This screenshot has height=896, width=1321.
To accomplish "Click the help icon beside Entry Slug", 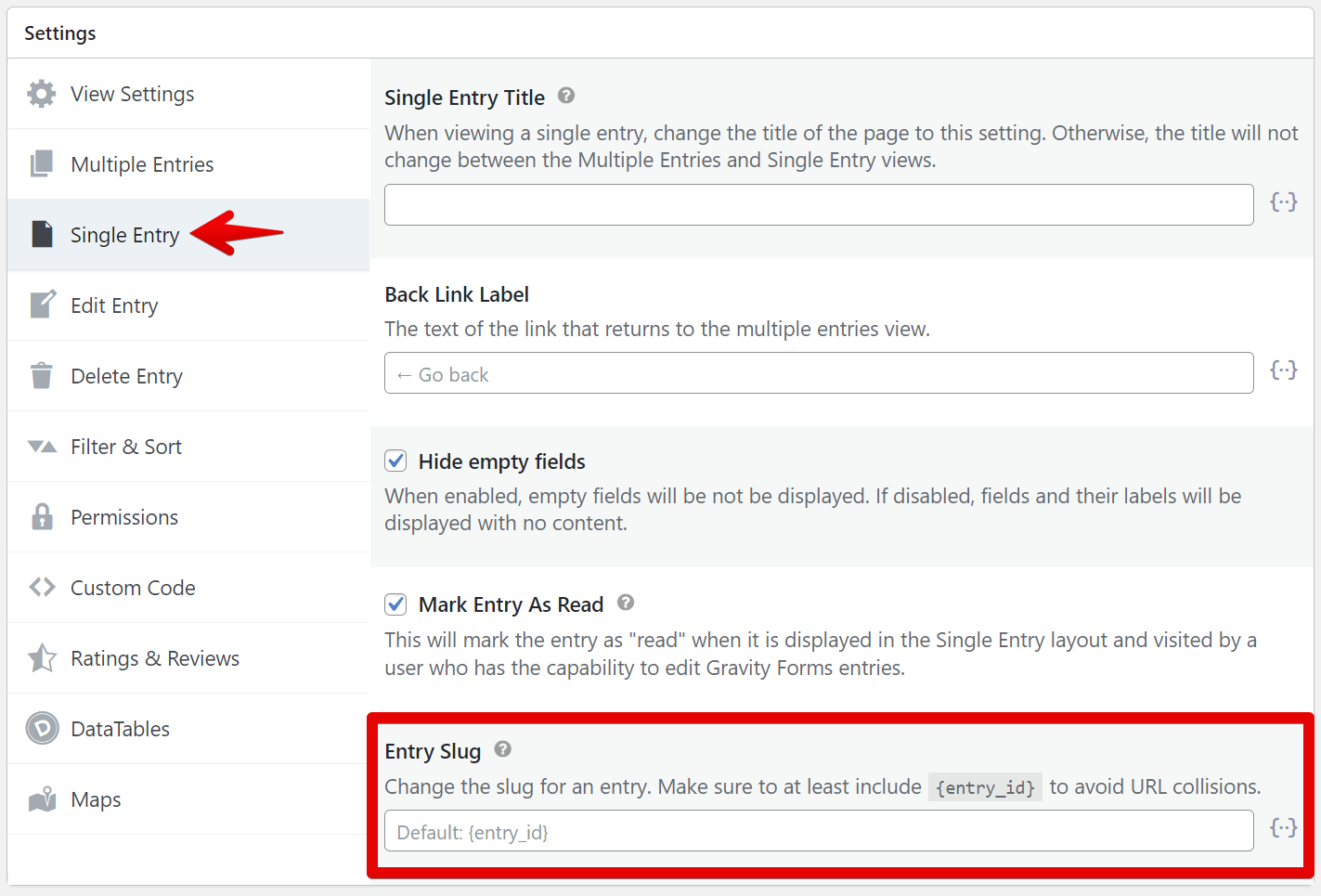I will coord(503,749).
